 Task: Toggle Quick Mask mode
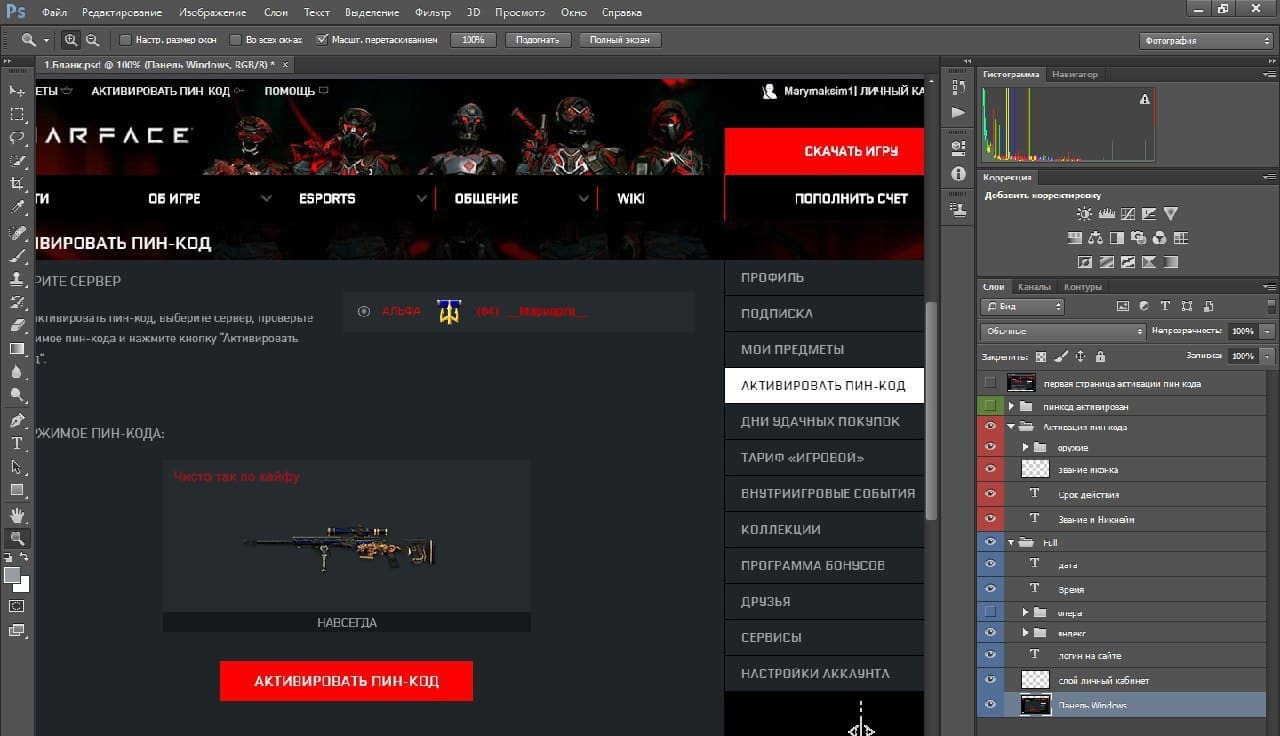tap(17, 606)
